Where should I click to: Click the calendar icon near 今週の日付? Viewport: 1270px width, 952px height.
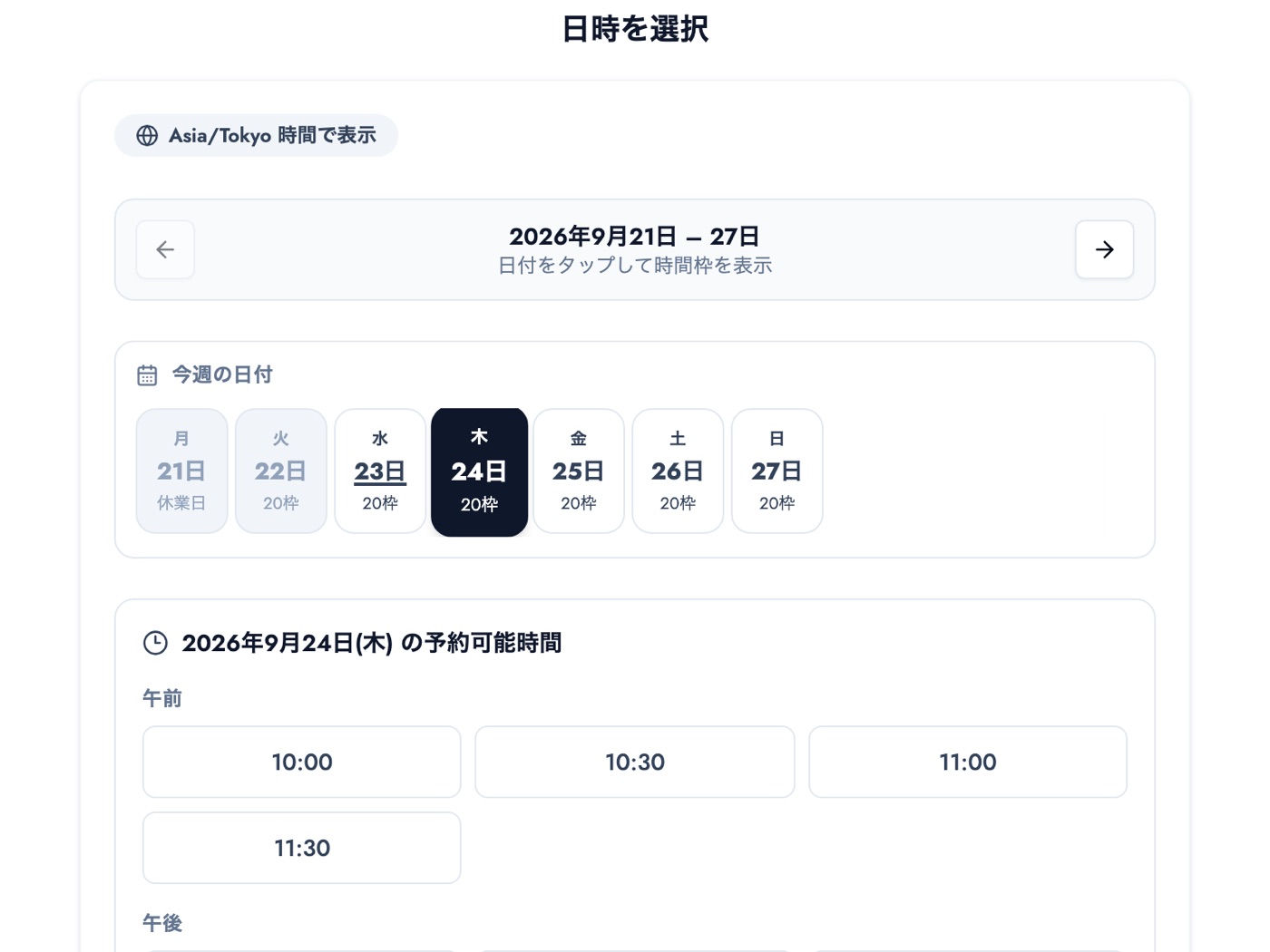coord(147,374)
